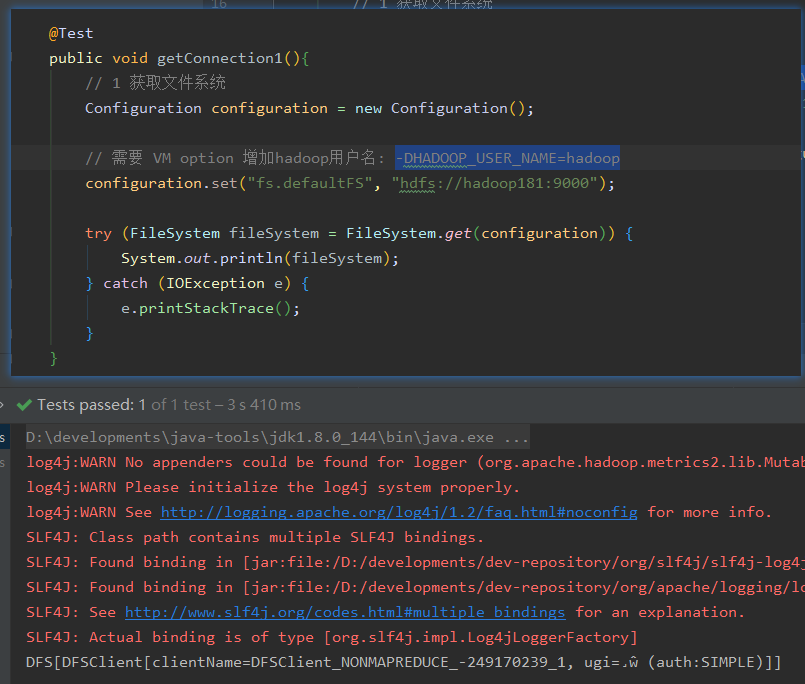Click the DFS[DFSClient output line
This screenshot has width=805, height=684.
(x=403, y=662)
